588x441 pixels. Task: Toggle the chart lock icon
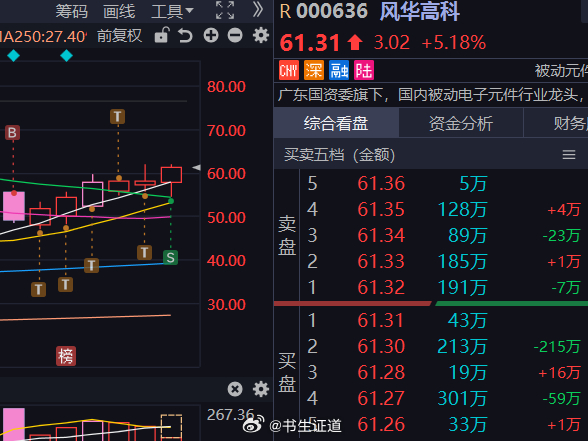(162, 35)
